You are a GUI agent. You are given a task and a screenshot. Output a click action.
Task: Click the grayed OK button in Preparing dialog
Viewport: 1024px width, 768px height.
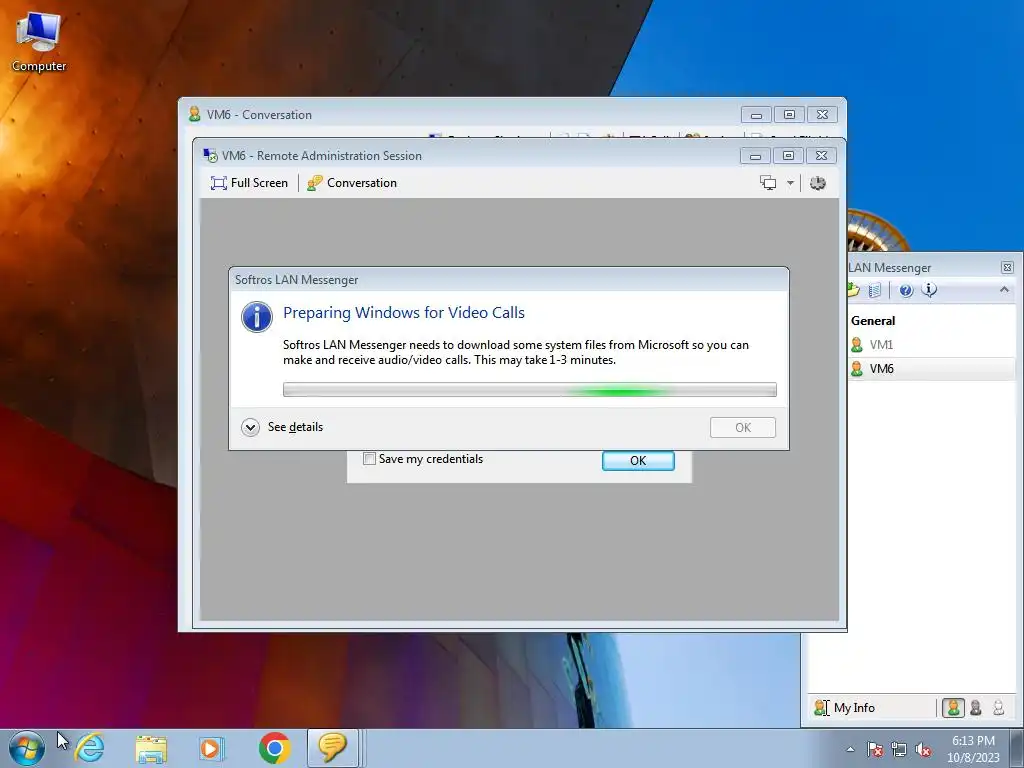(x=743, y=427)
